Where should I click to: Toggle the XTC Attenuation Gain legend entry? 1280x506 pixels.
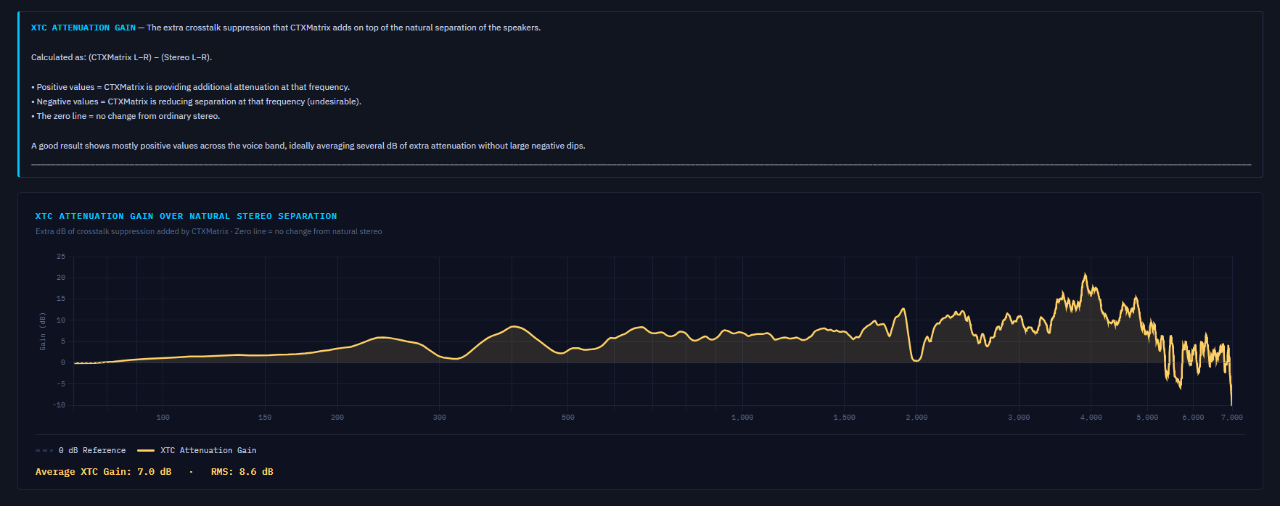(197, 450)
